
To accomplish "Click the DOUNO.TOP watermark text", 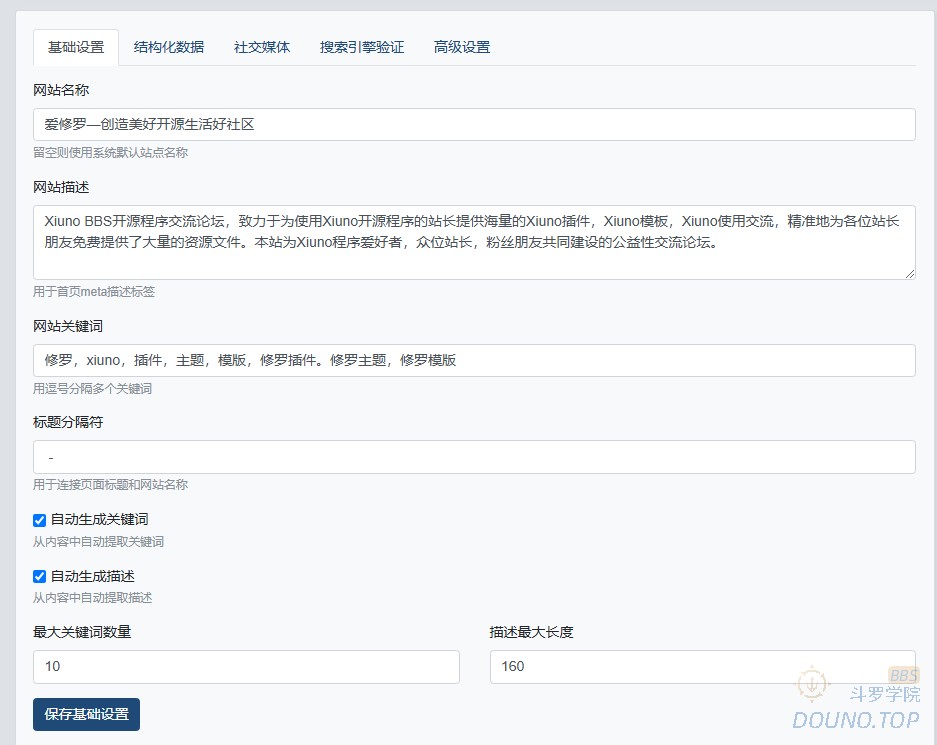I will click(855, 720).
